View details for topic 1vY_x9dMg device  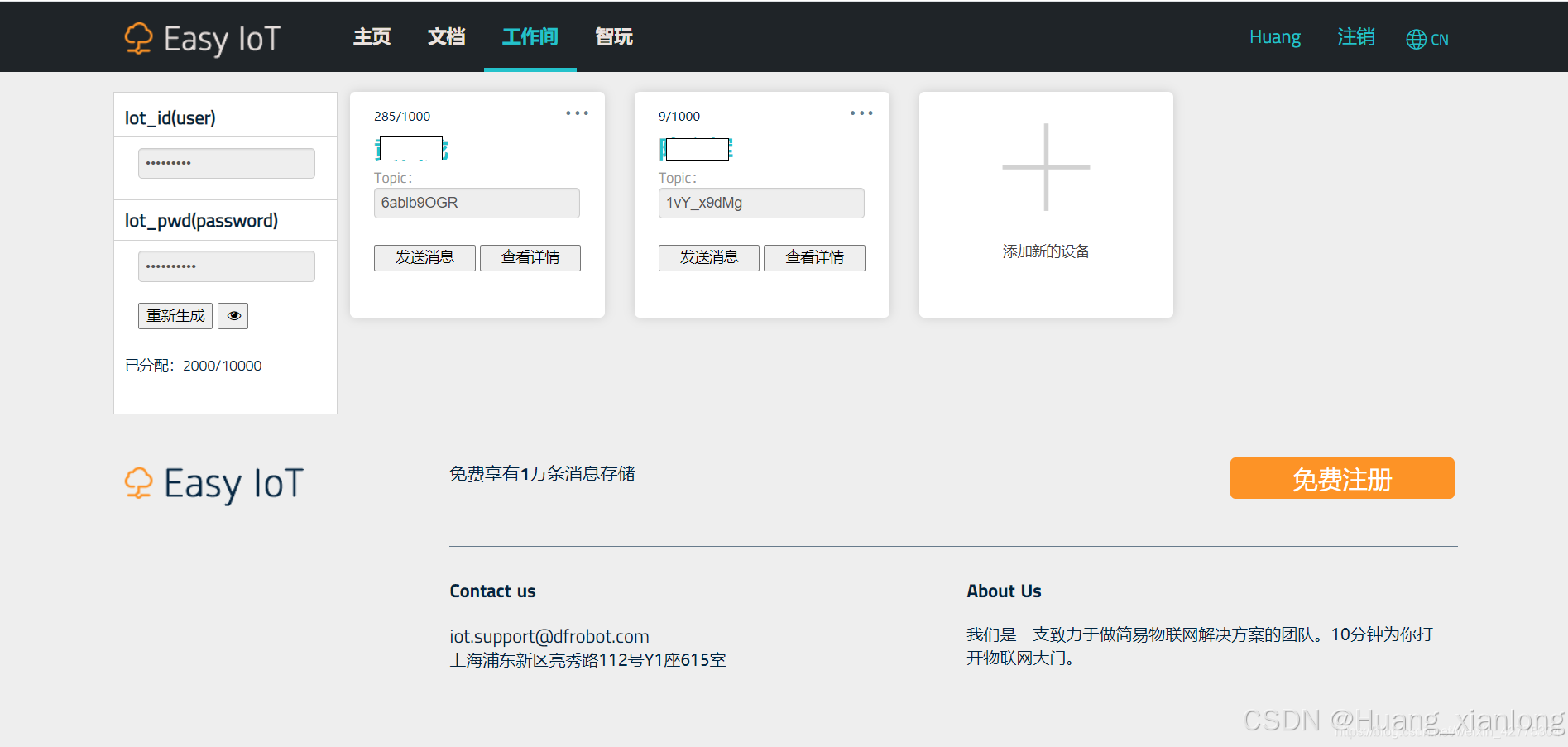pyautogui.click(x=814, y=258)
